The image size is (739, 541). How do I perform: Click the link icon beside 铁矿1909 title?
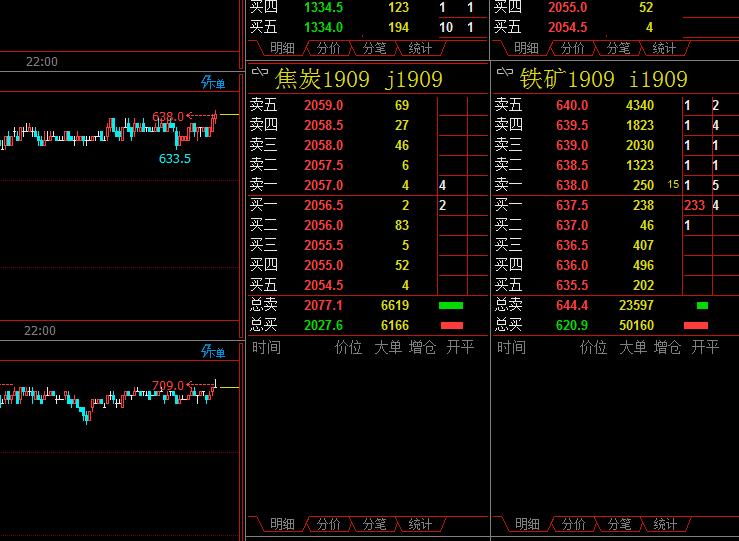coord(505,74)
